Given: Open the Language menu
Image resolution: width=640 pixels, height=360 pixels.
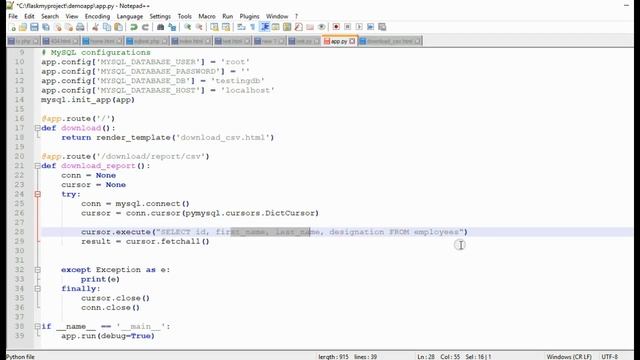Looking at the screenshot, I should [x=130, y=16].
